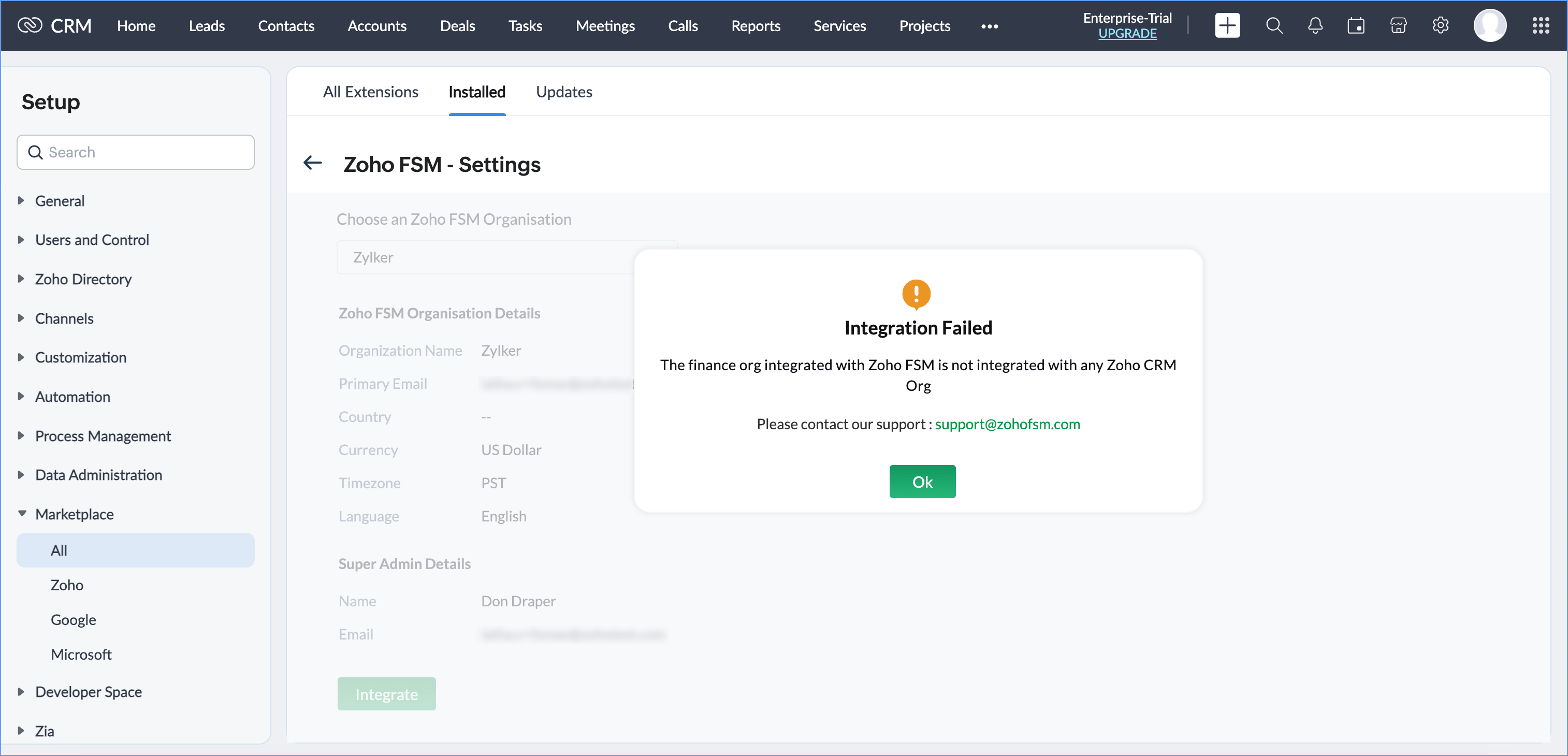
Task: Click the quick create plus icon
Action: 1227,25
